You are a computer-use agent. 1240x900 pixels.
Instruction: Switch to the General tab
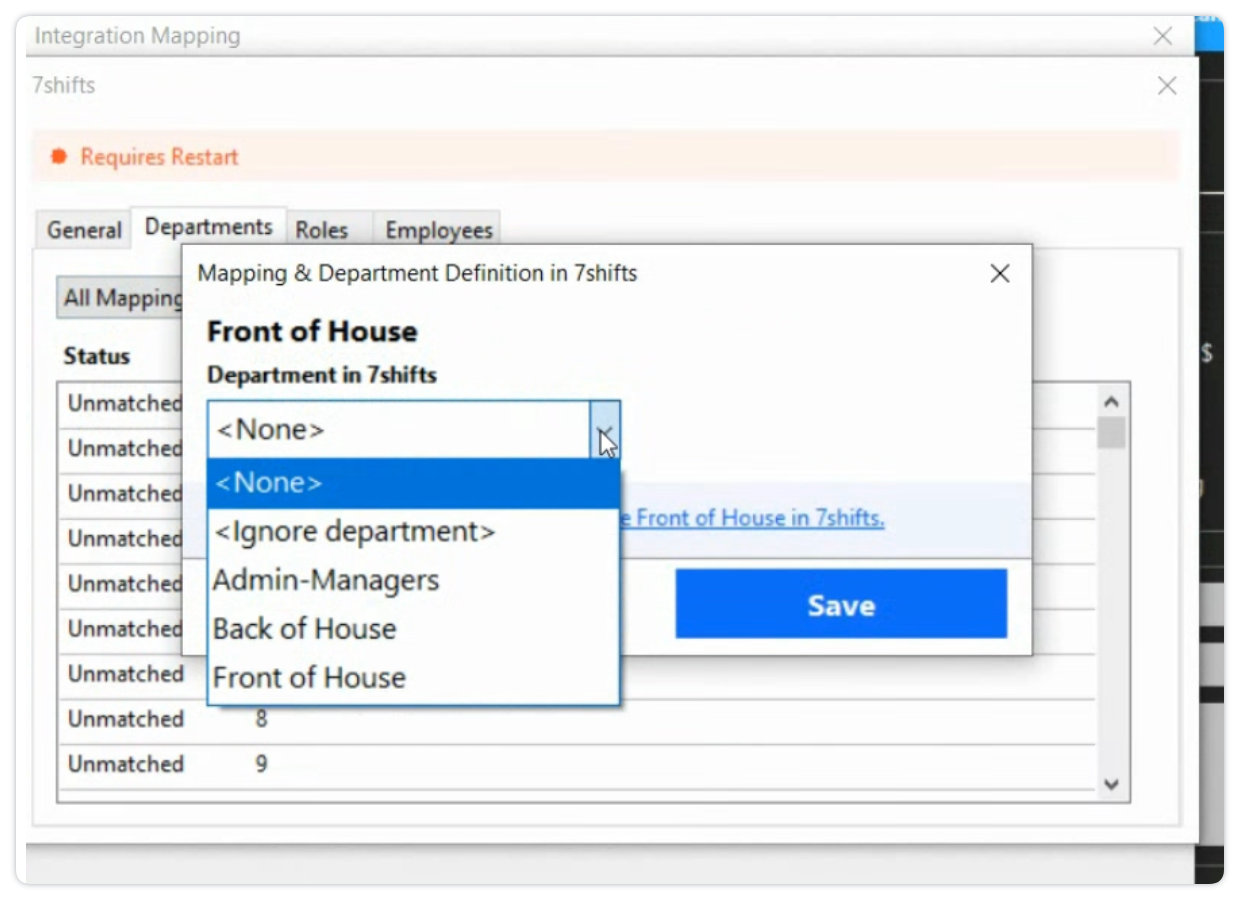(x=84, y=230)
